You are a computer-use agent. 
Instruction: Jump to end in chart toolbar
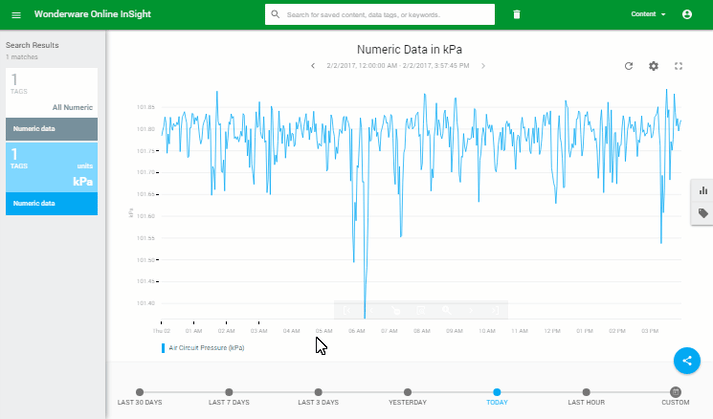click(x=495, y=310)
